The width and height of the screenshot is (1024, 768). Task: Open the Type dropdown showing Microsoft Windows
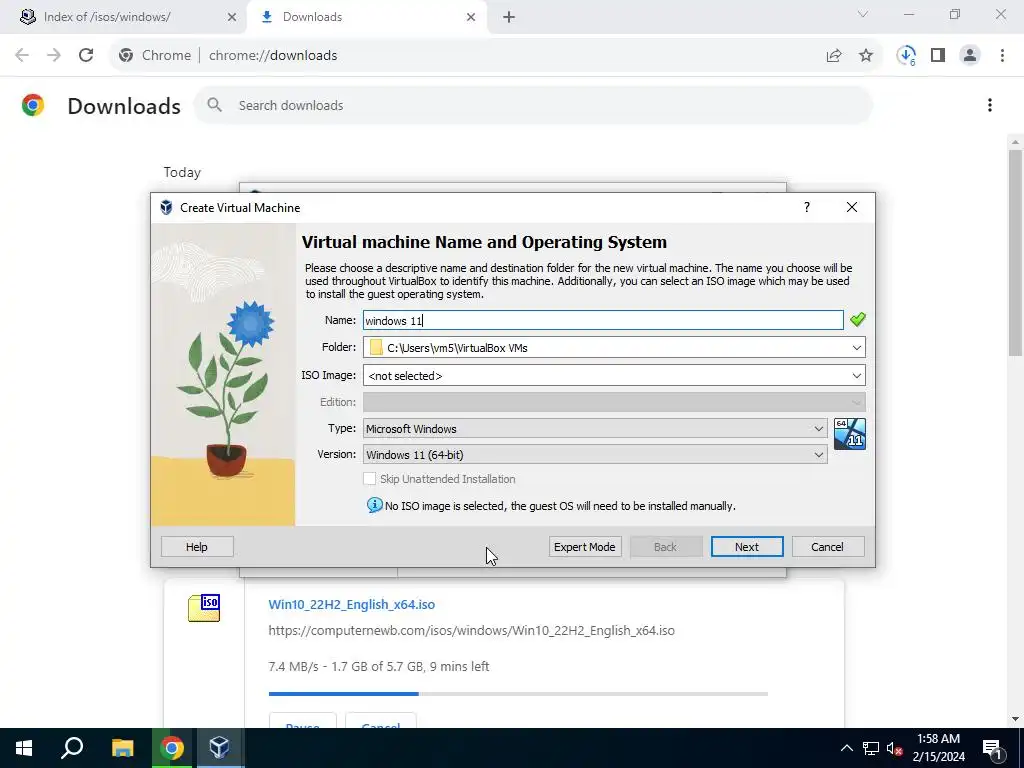pos(595,428)
